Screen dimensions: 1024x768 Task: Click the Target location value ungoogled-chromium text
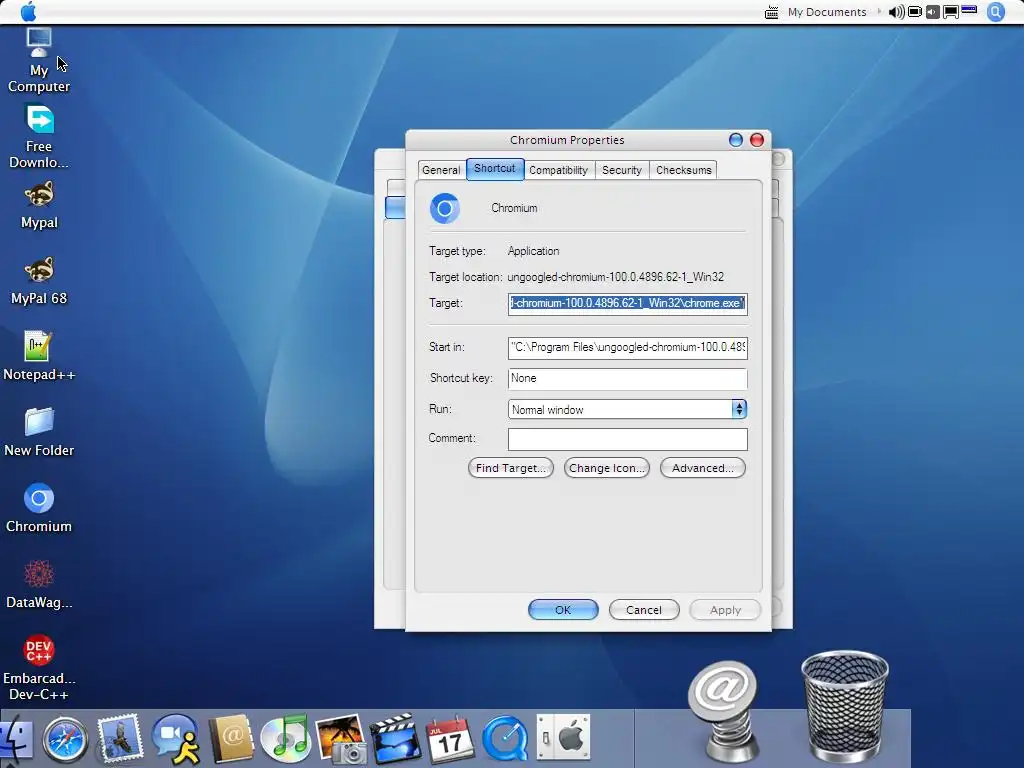click(615, 277)
